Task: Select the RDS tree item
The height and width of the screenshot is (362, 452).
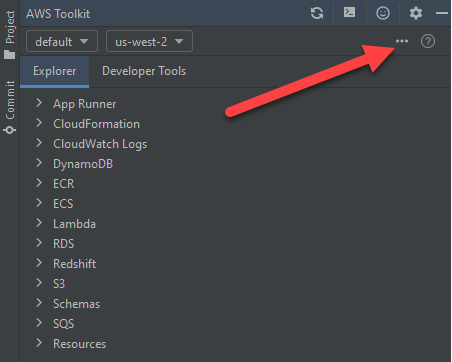Action: point(64,244)
